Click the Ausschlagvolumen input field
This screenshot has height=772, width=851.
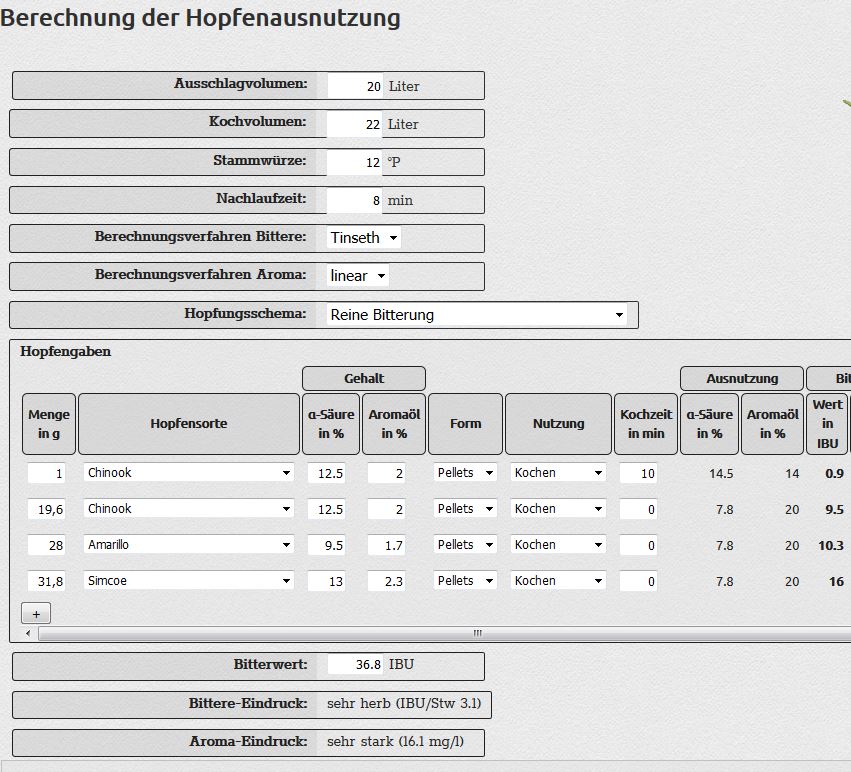click(355, 86)
